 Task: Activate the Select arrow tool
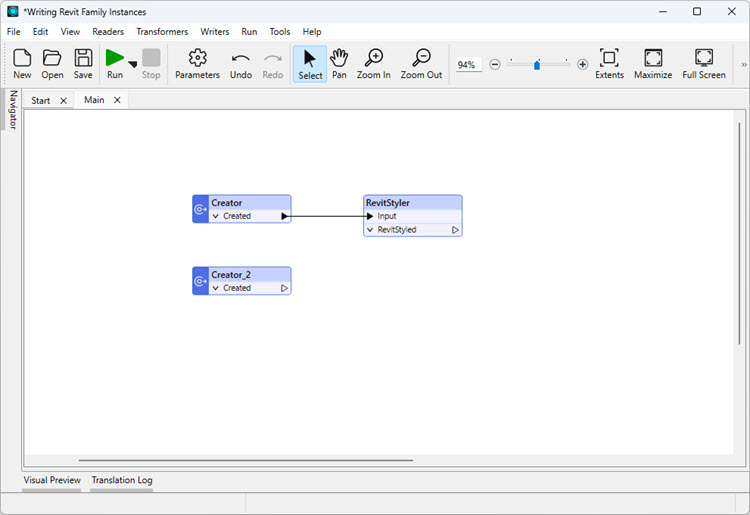pos(310,58)
